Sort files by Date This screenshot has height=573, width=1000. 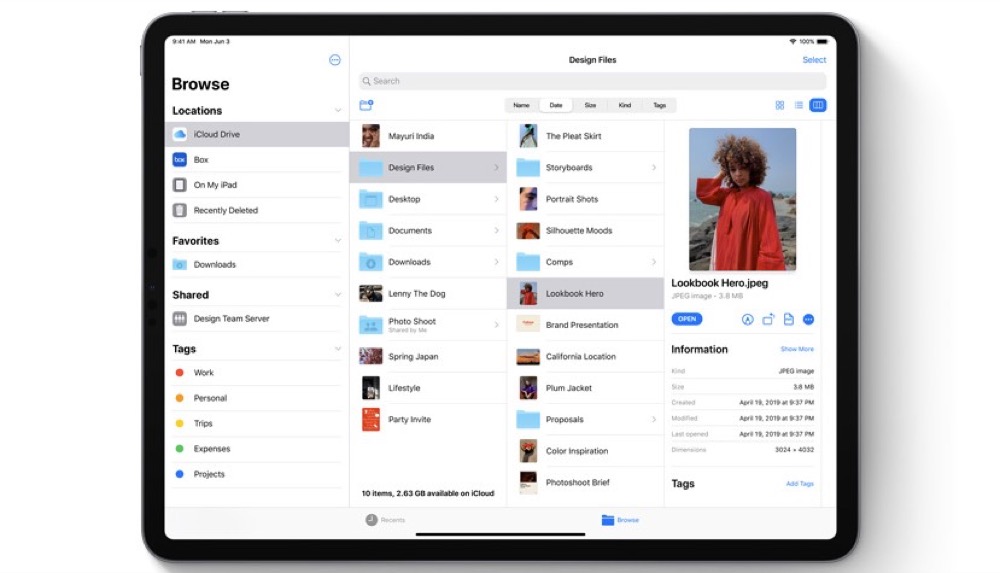pyautogui.click(x=556, y=105)
